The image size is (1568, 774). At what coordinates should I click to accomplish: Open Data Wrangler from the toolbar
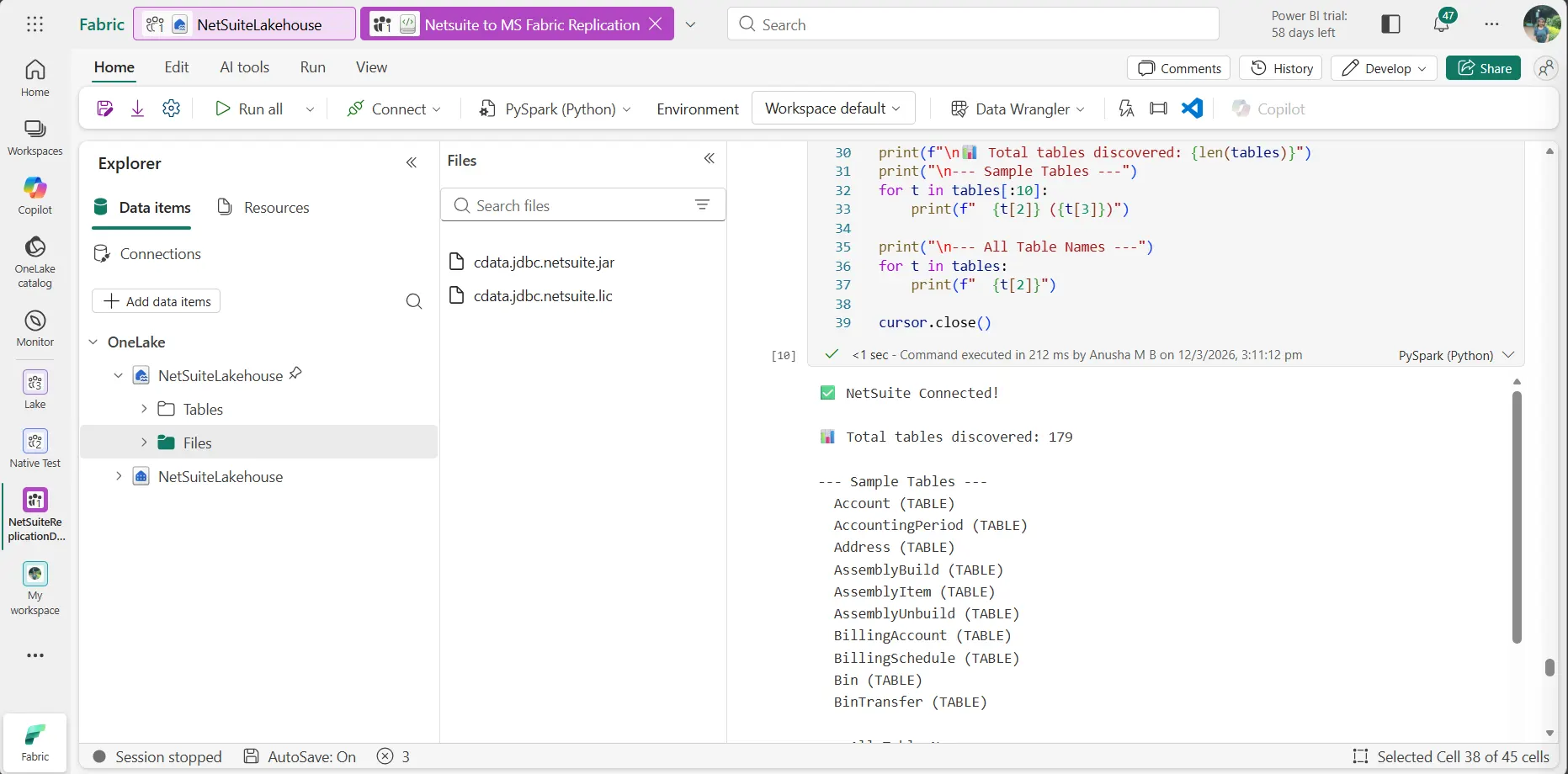(x=1018, y=109)
